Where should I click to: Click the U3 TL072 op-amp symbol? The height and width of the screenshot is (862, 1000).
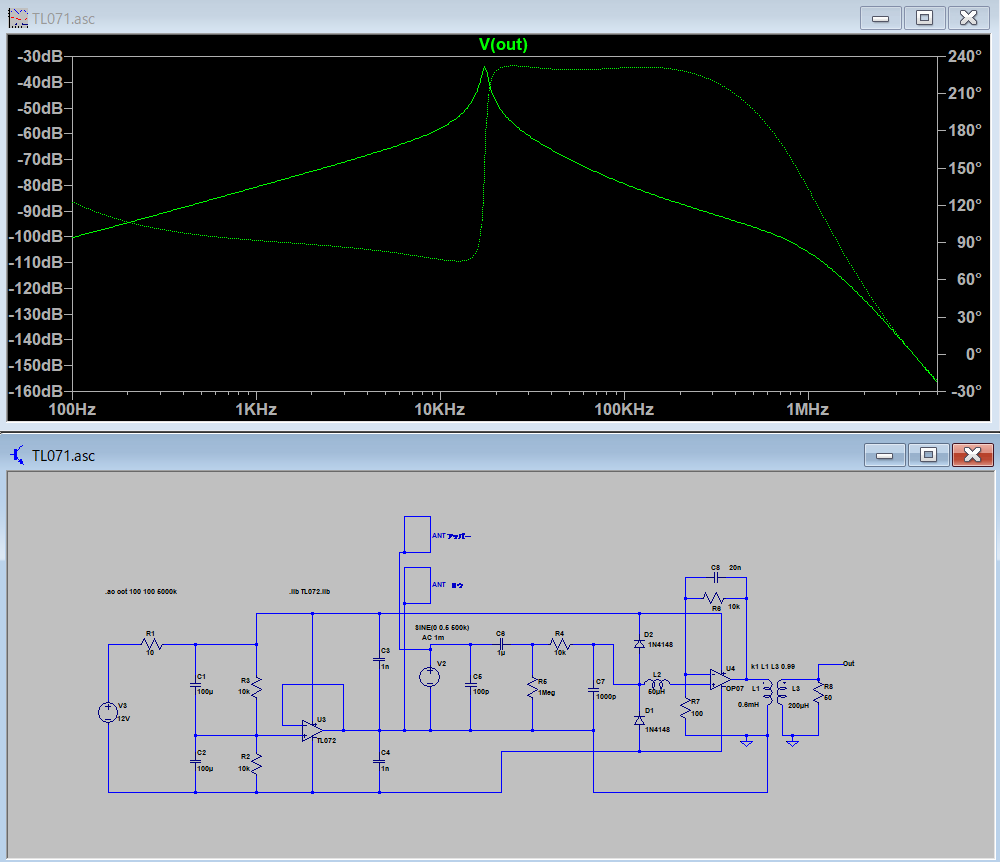pyautogui.click(x=312, y=731)
